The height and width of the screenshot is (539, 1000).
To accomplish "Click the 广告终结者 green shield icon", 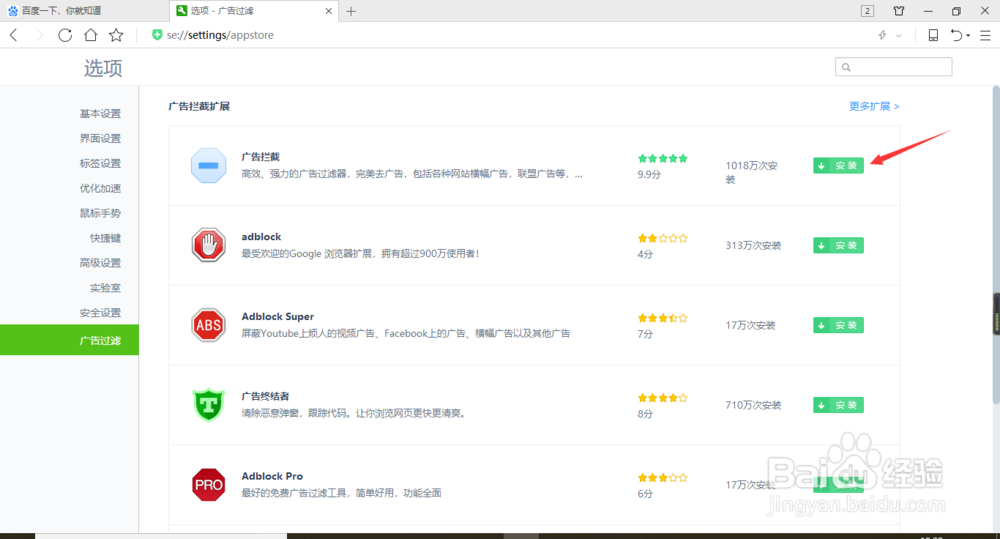I will pos(209,405).
